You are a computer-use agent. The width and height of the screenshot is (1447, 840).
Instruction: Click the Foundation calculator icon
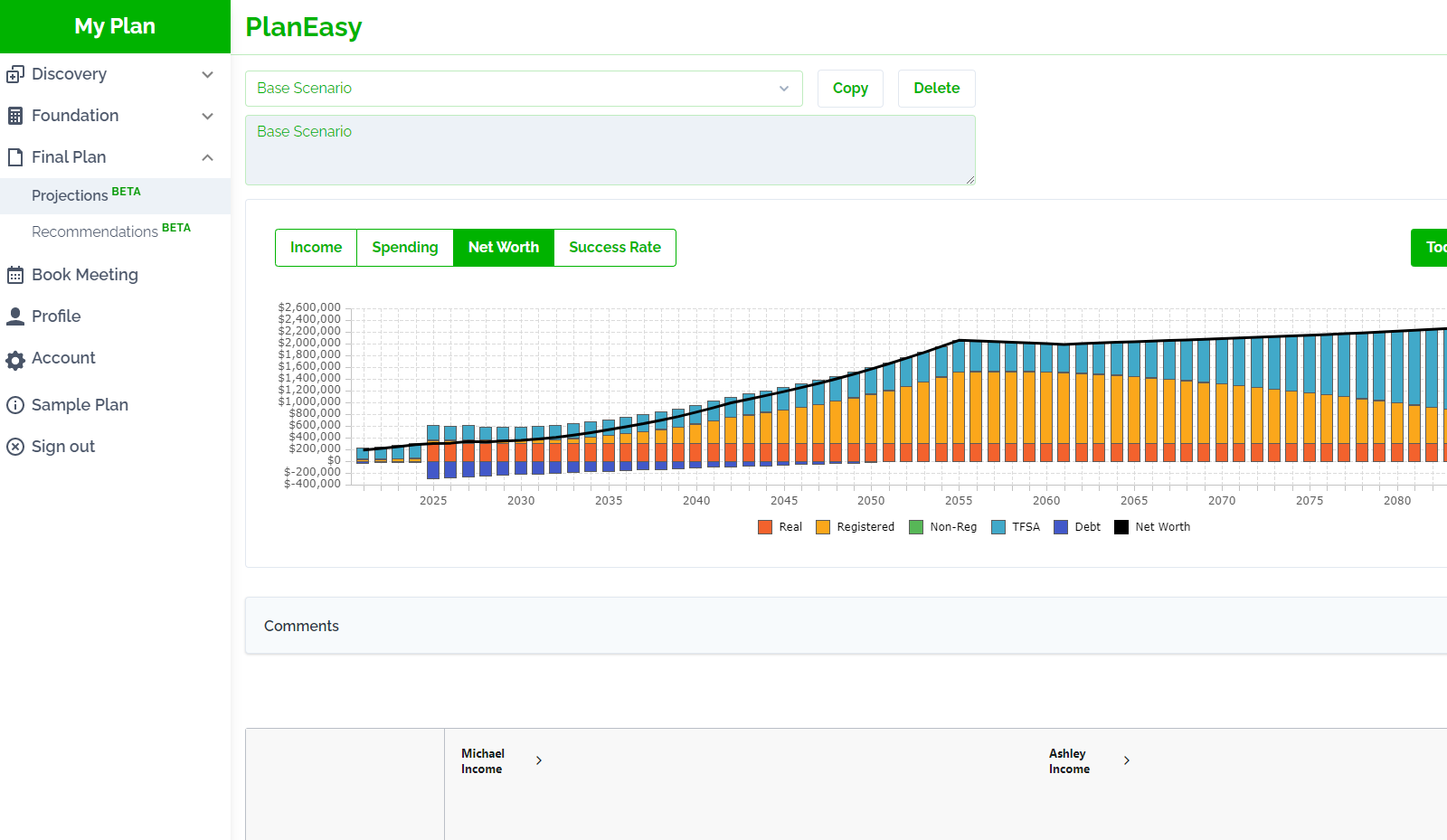point(15,116)
